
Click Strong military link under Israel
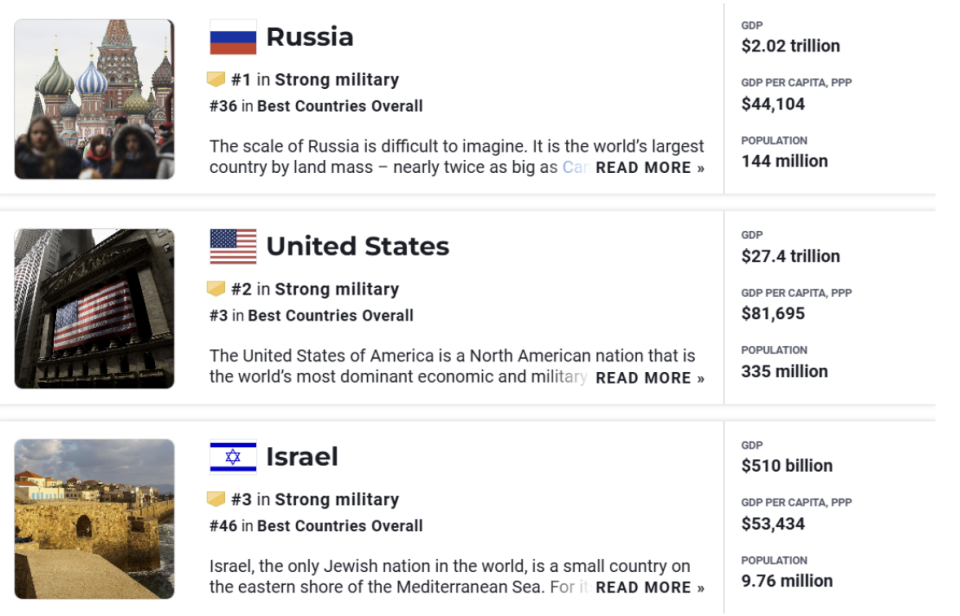pyautogui.click(x=337, y=499)
